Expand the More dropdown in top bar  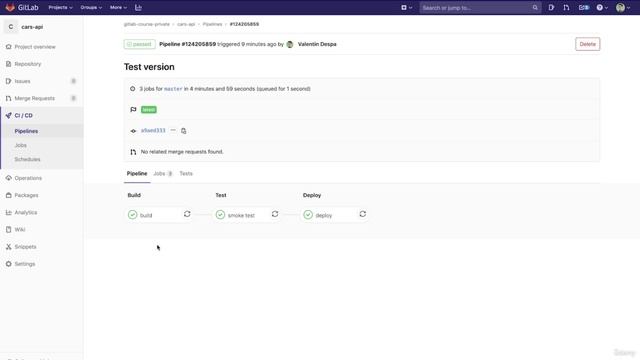tap(118, 7)
